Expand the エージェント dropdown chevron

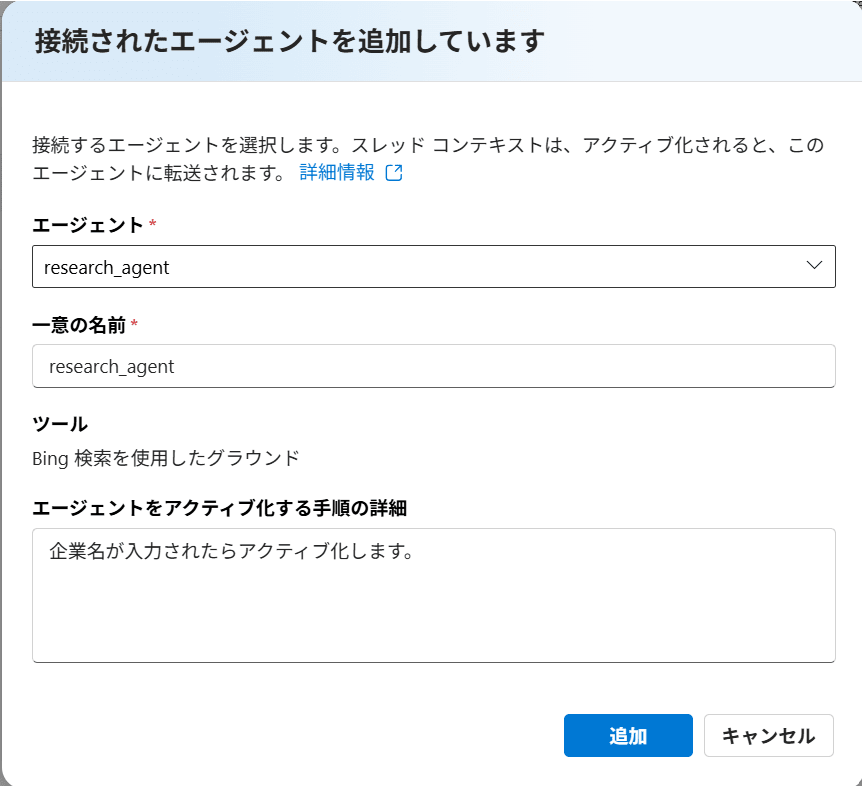coord(814,265)
